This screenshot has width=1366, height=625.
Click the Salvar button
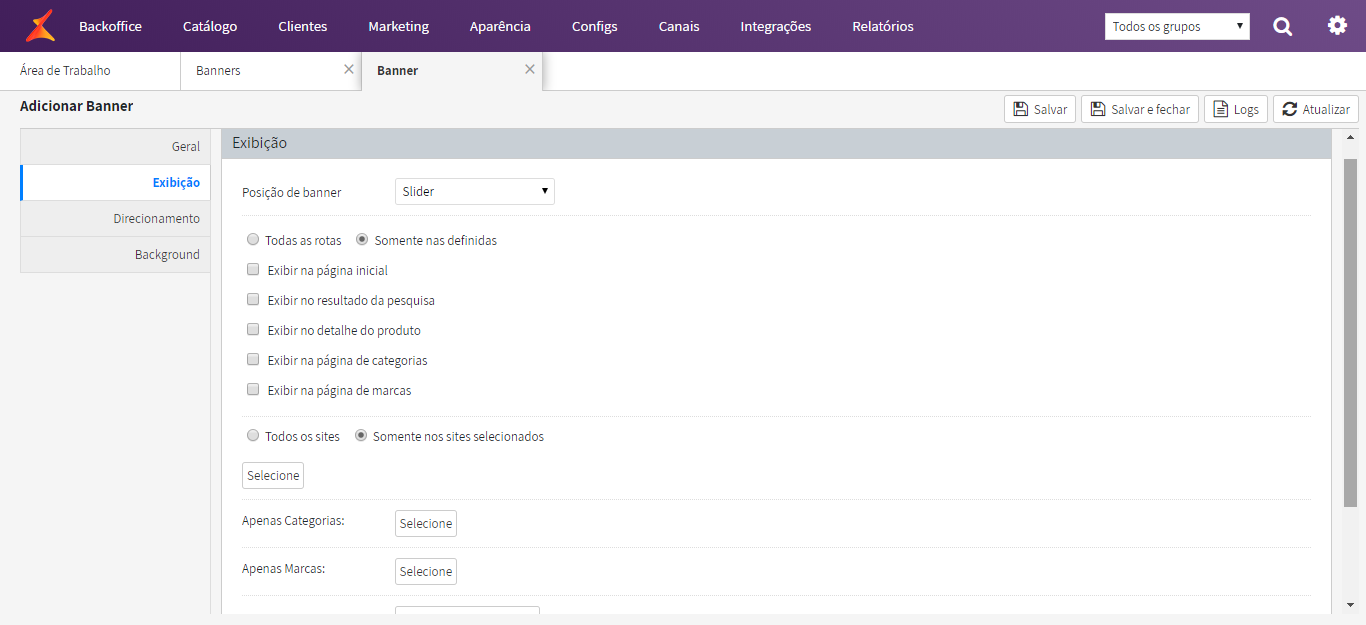point(1040,109)
